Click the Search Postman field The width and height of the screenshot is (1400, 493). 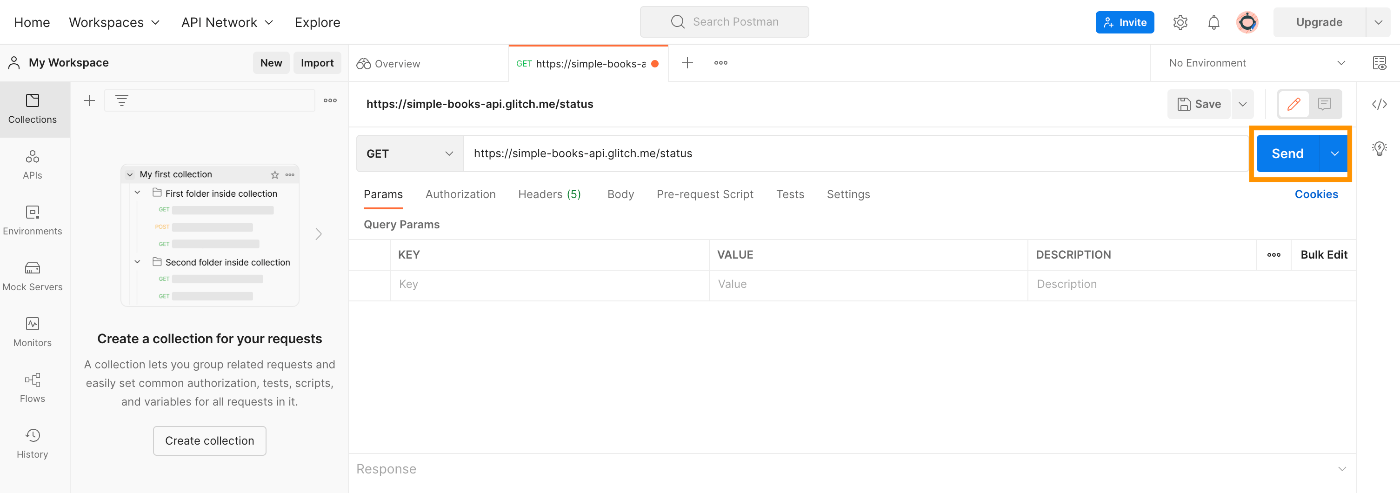[724, 22]
